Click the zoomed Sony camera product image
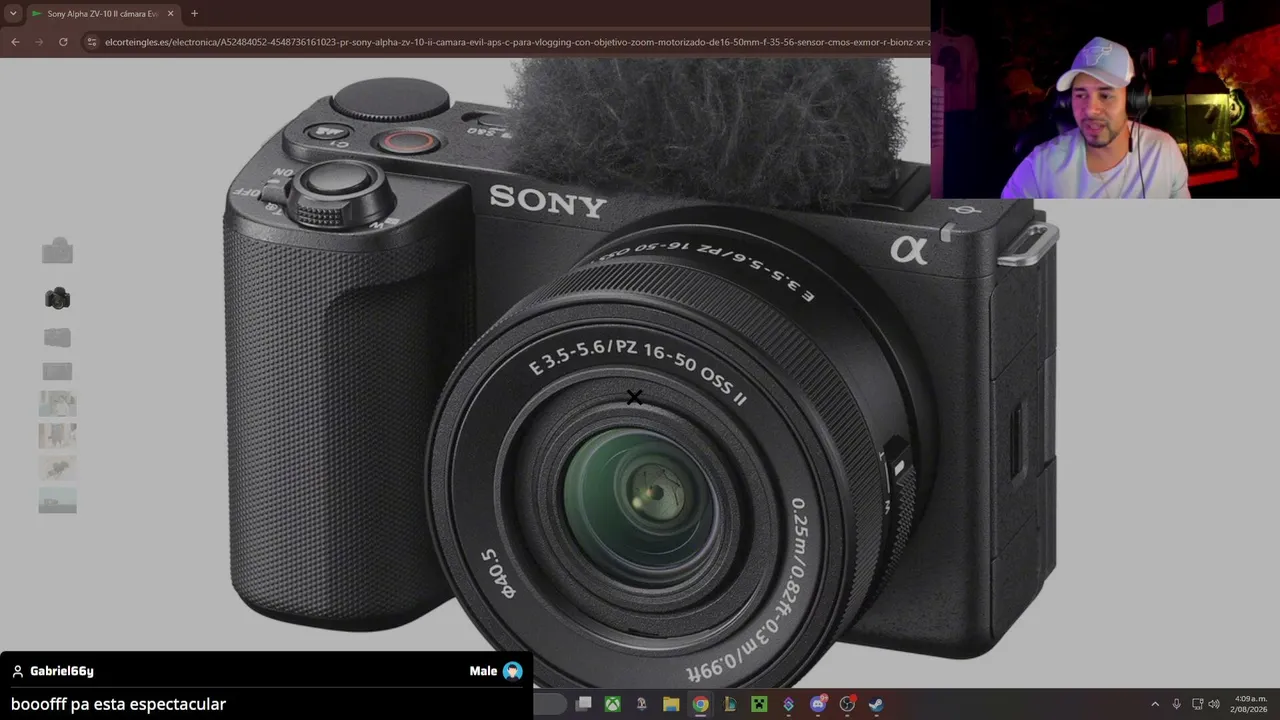Image resolution: width=1280 pixels, height=720 pixels. [640, 370]
